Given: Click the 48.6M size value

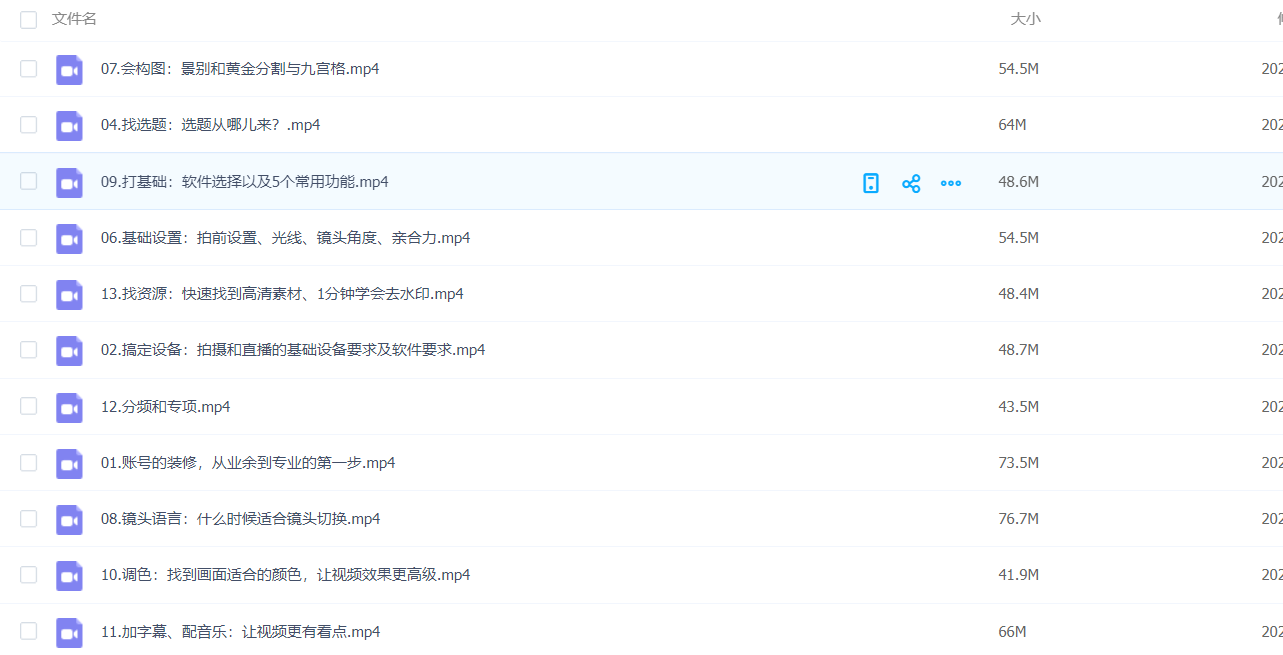Looking at the screenshot, I should (x=1018, y=182).
